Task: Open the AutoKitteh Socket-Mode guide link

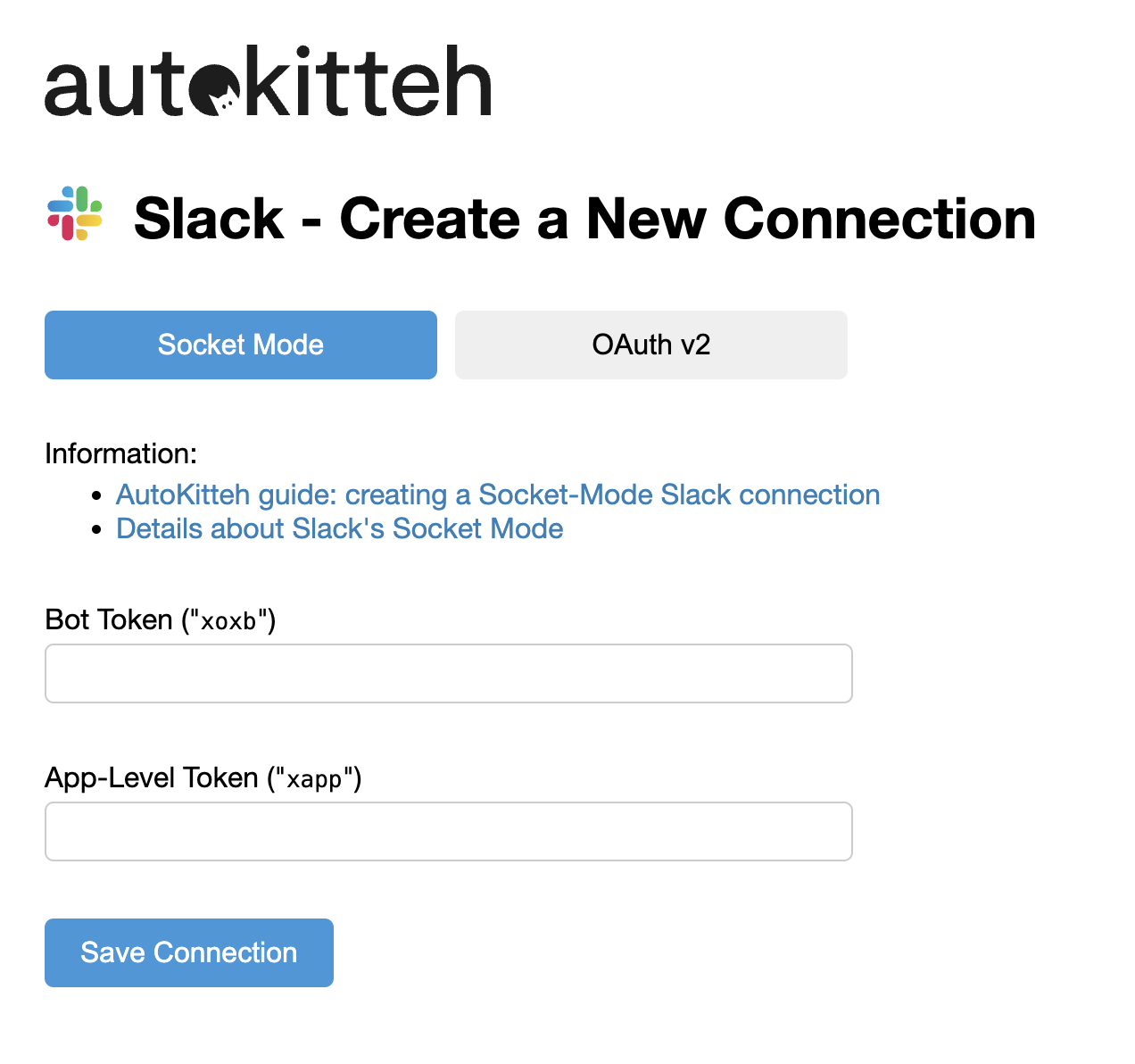Action: [498, 495]
